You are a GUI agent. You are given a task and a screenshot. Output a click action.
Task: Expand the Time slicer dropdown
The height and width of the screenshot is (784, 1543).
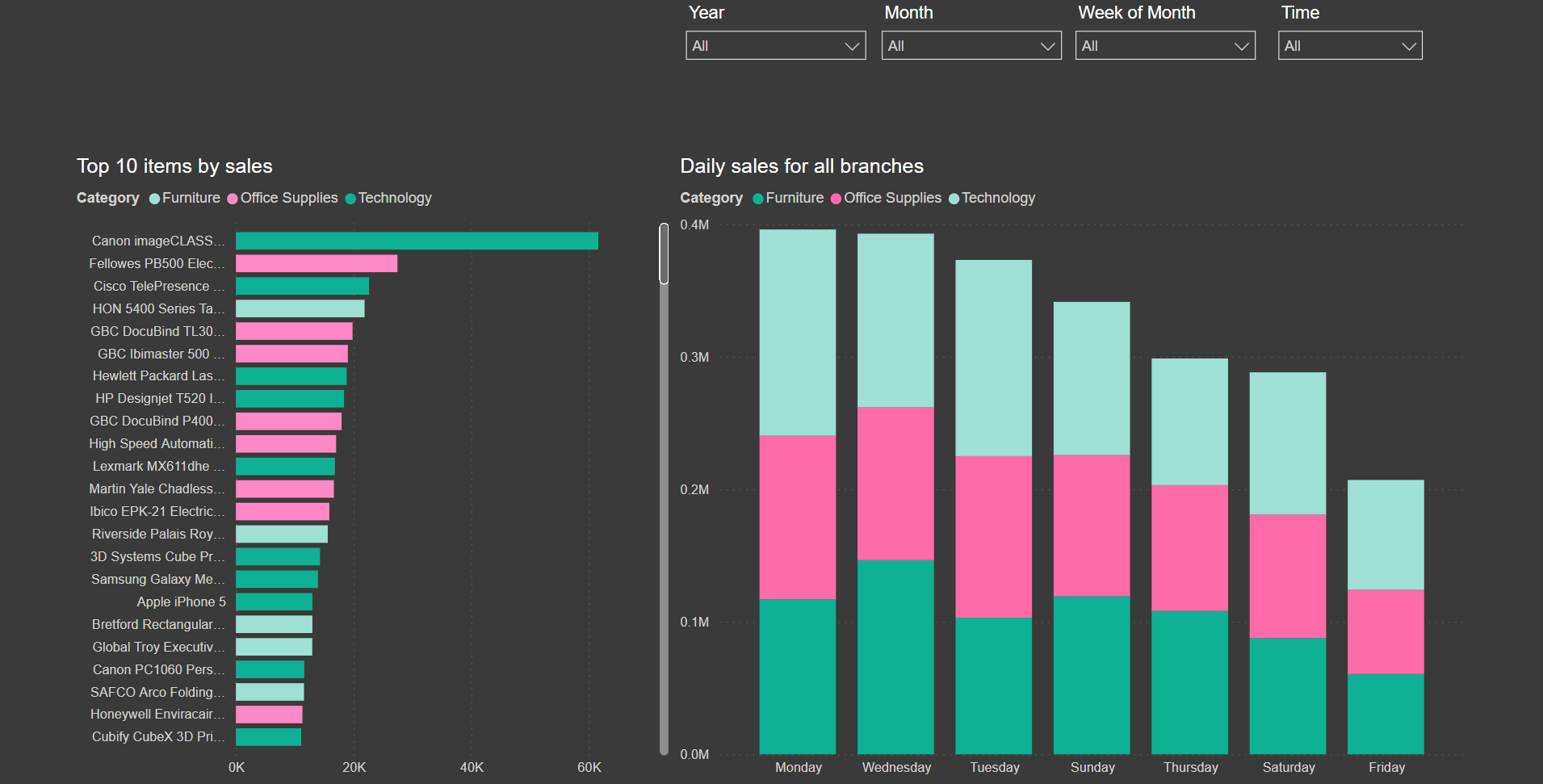(1350, 45)
